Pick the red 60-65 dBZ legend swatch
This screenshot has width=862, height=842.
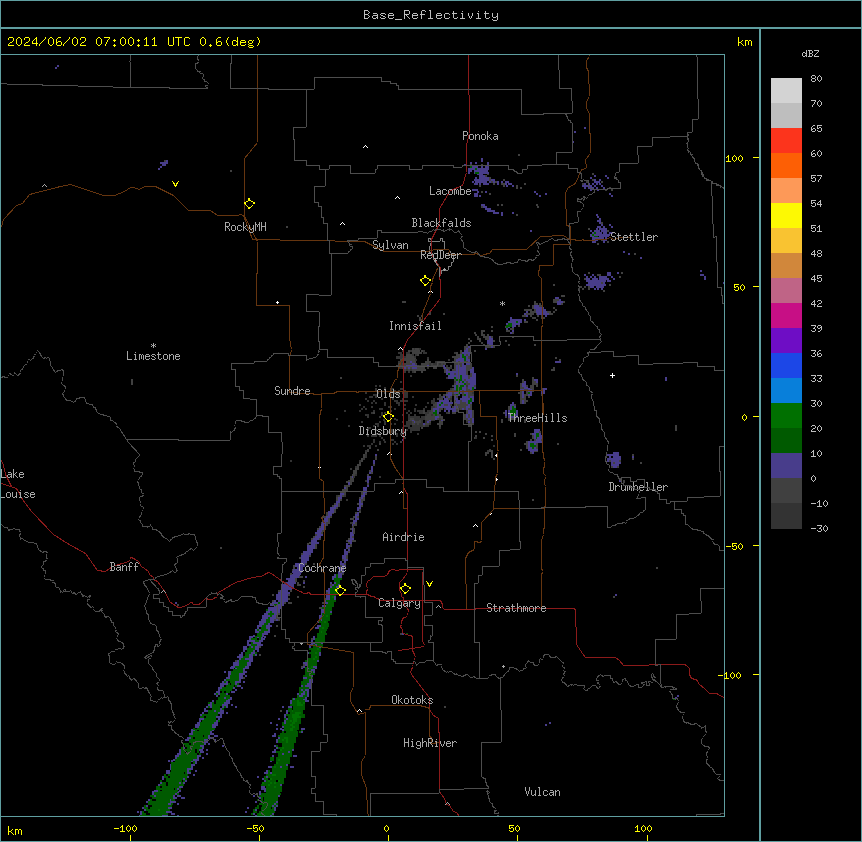(x=786, y=141)
